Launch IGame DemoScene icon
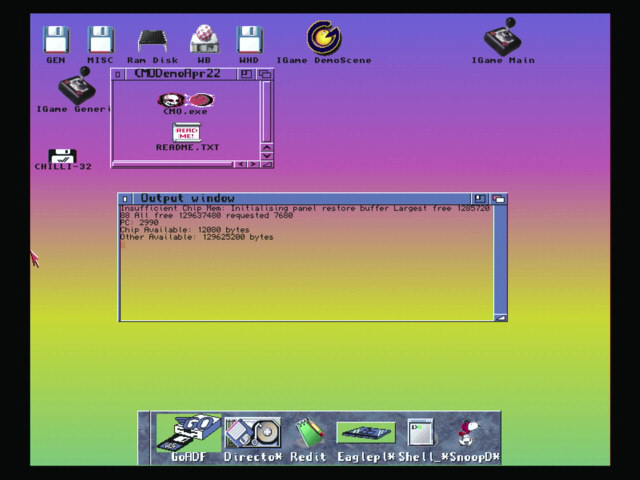Viewport: 640px width, 480px height. coord(324,38)
